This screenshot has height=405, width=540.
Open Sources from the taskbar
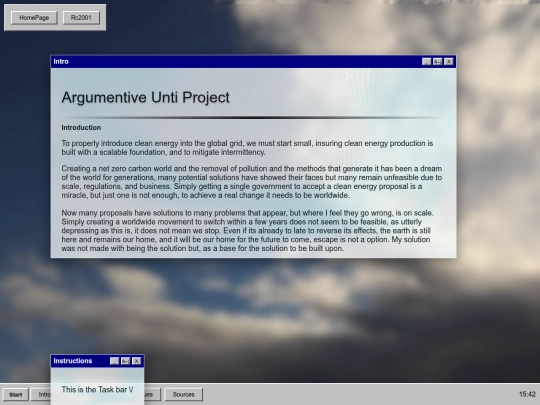pyautogui.click(x=184, y=395)
